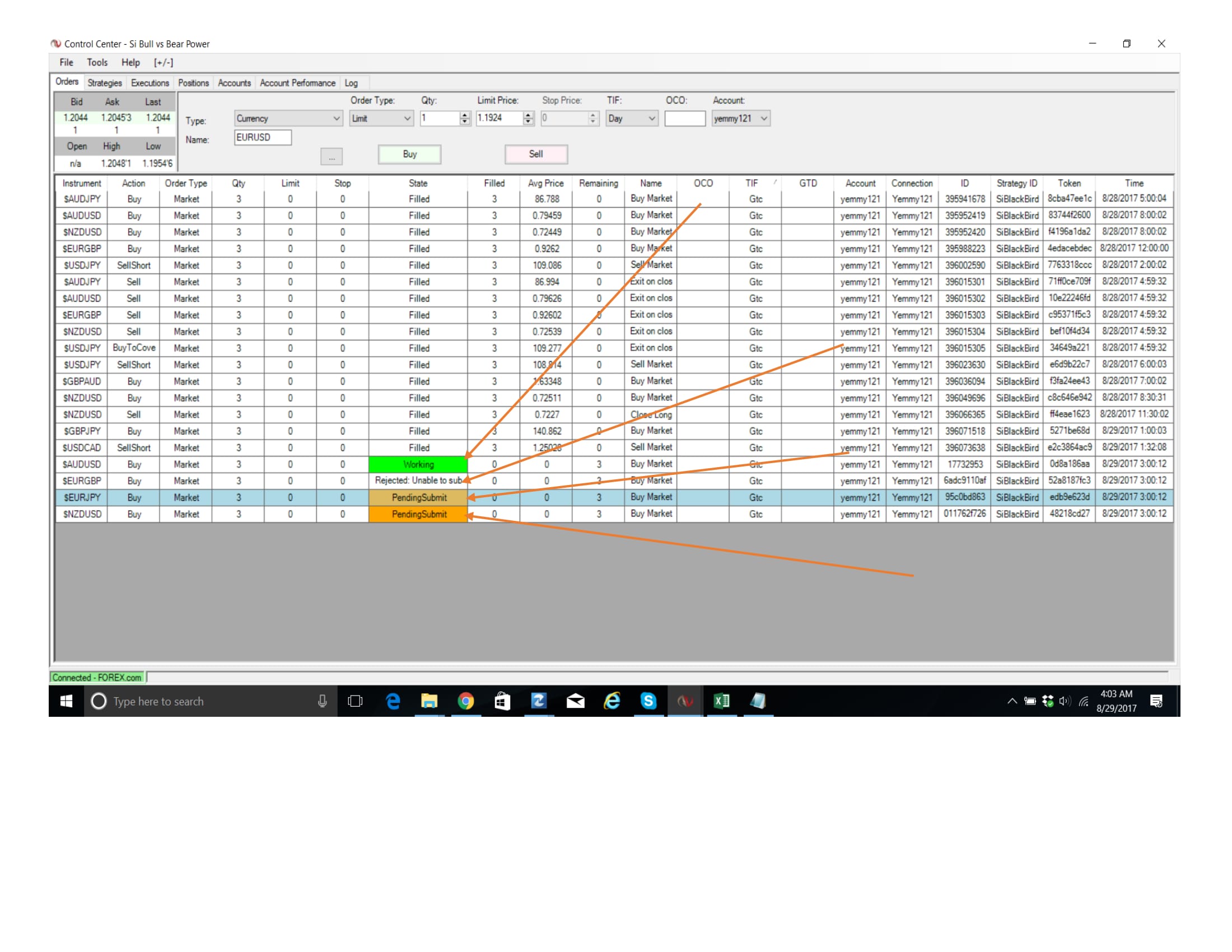This screenshot has height=952, width=1232.
Task: Open the Order Type Limit dropdown
Action: (x=407, y=118)
